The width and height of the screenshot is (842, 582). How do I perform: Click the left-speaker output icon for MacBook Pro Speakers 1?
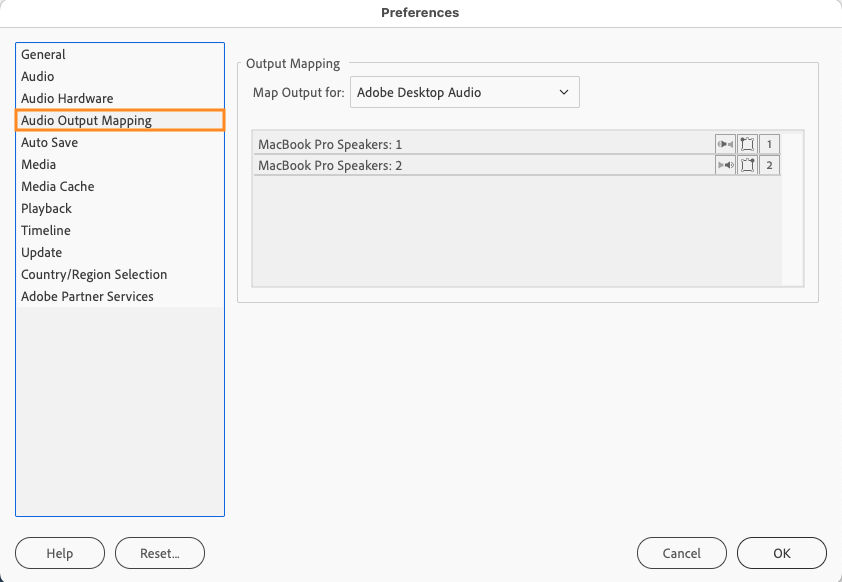(x=725, y=144)
